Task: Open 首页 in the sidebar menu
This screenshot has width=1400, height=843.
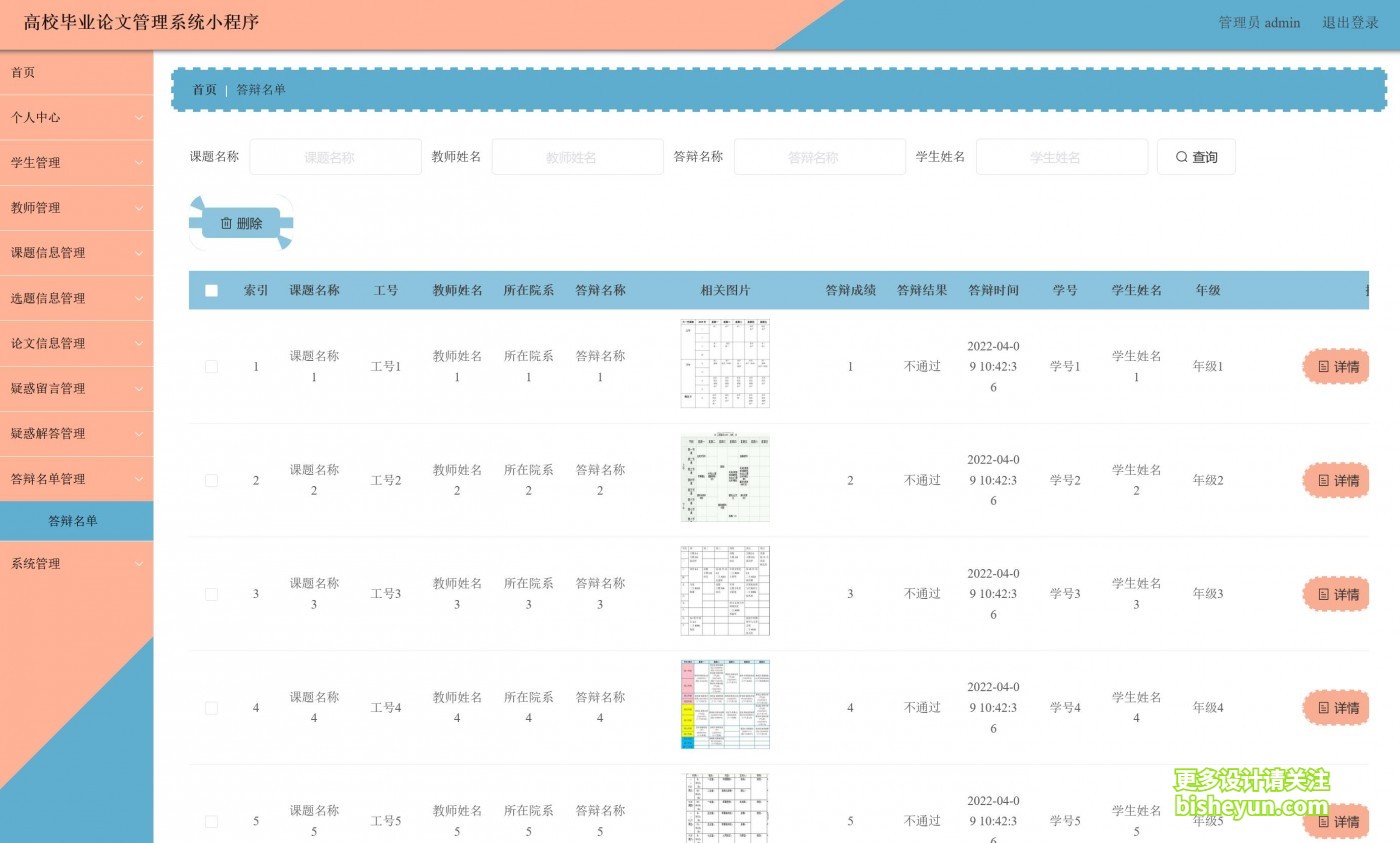Action: (77, 72)
